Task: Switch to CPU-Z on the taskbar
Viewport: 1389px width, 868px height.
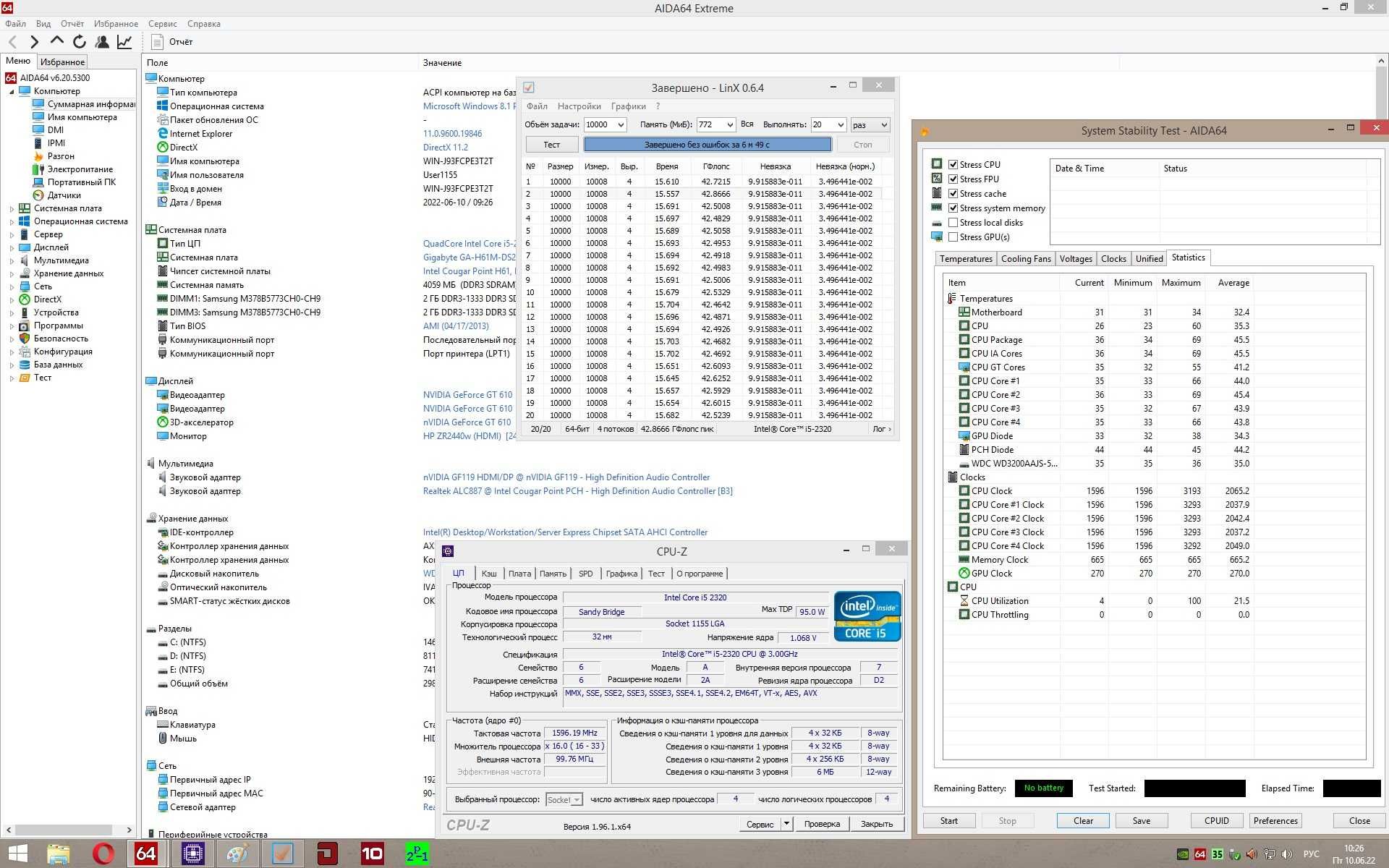Action: pyautogui.click(x=192, y=854)
